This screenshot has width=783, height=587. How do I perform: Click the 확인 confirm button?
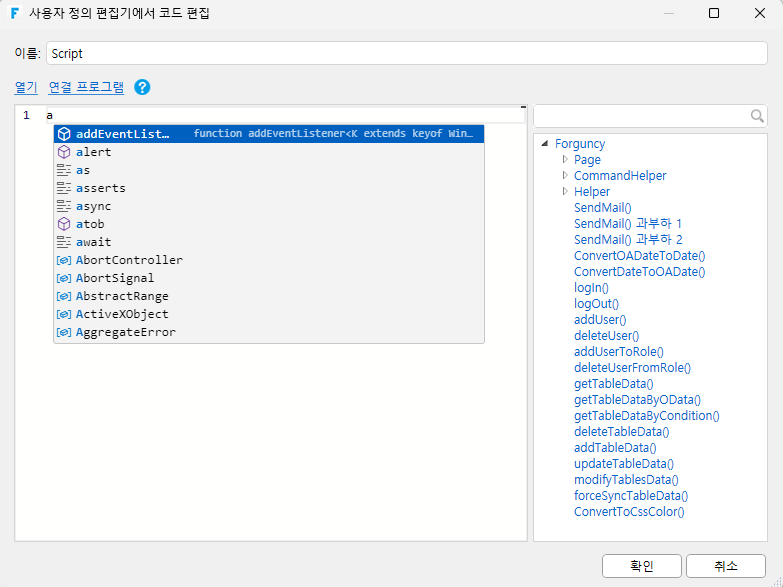tap(642, 566)
